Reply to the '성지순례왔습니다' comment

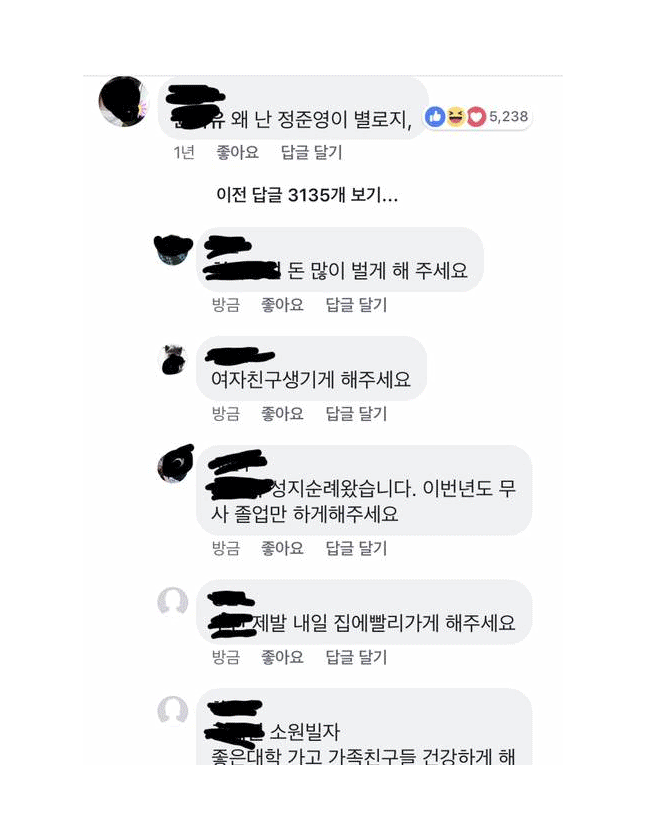[x=356, y=548]
